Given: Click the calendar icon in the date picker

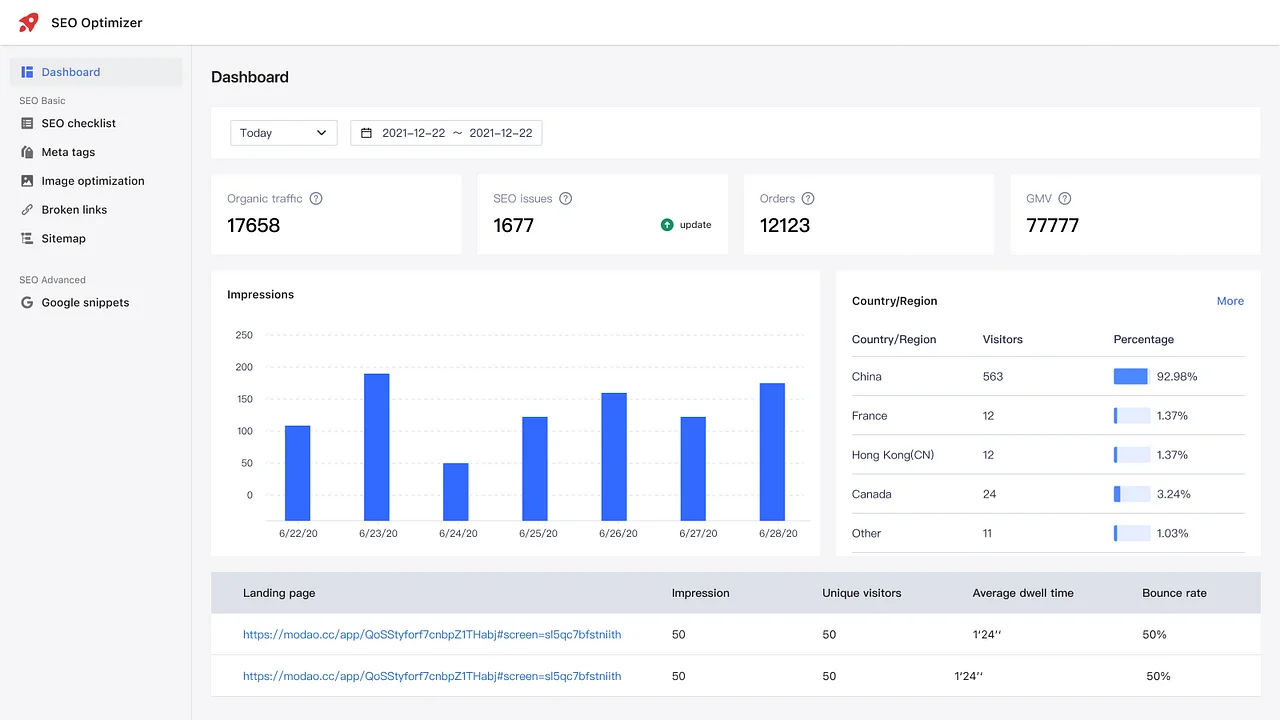Looking at the screenshot, I should [366, 132].
